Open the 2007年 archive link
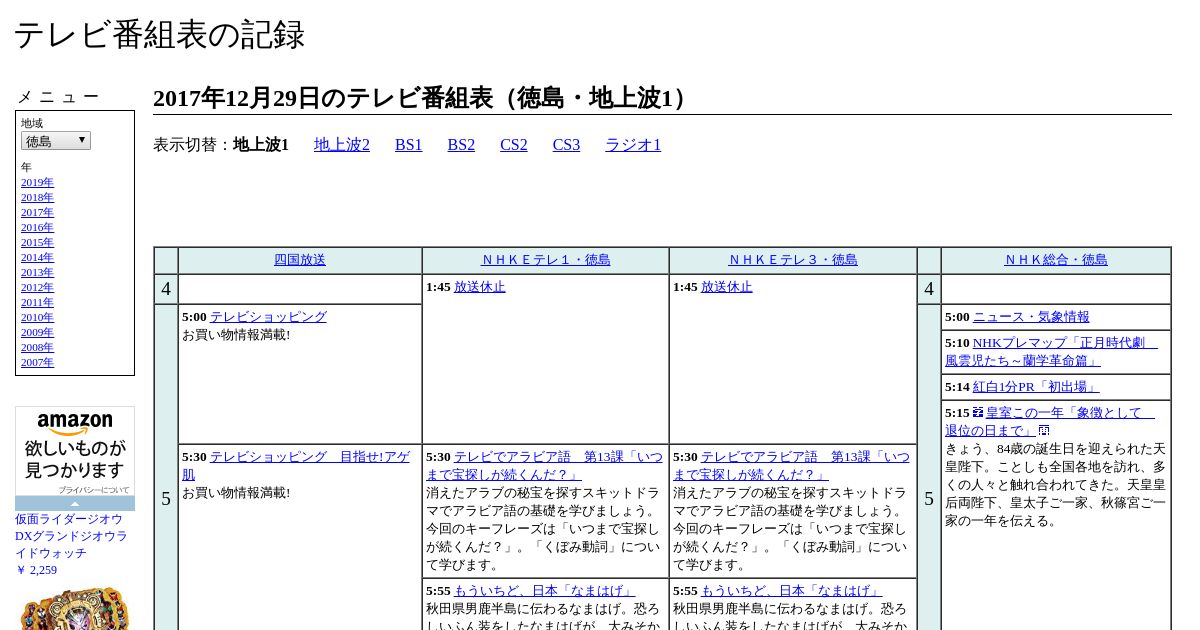The width and height of the screenshot is (1200, 630). point(37,362)
